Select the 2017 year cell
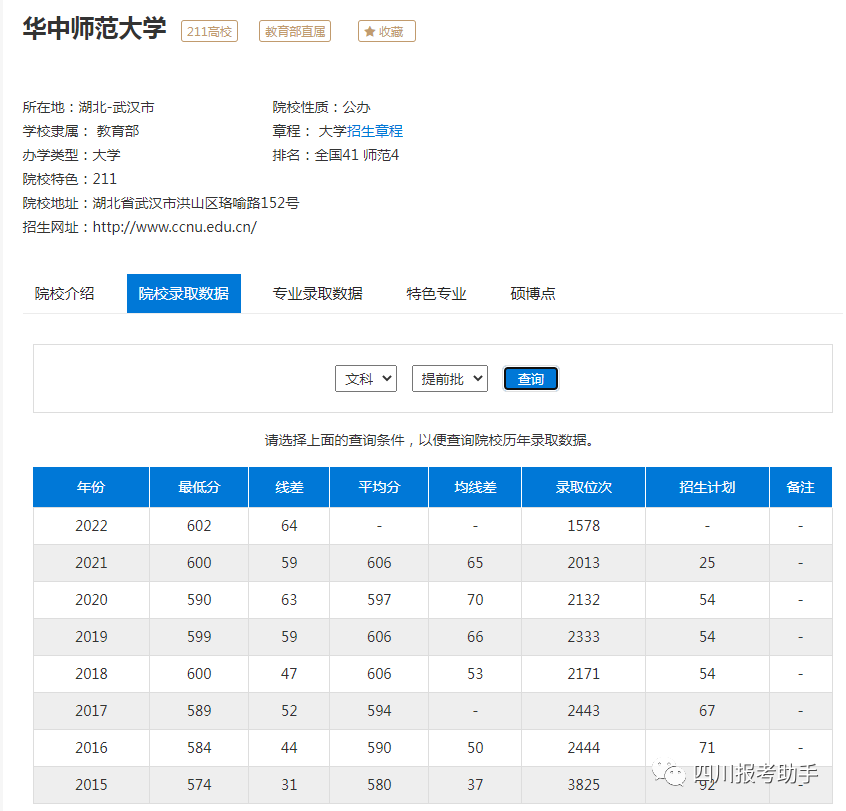Screen dimensions: 846x811 (91, 711)
